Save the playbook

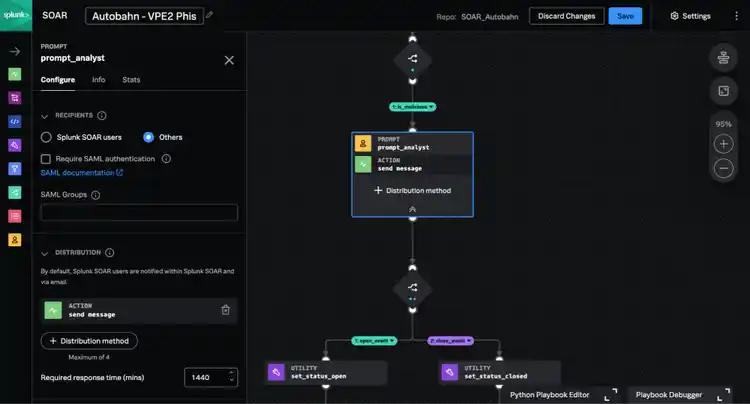click(625, 16)
